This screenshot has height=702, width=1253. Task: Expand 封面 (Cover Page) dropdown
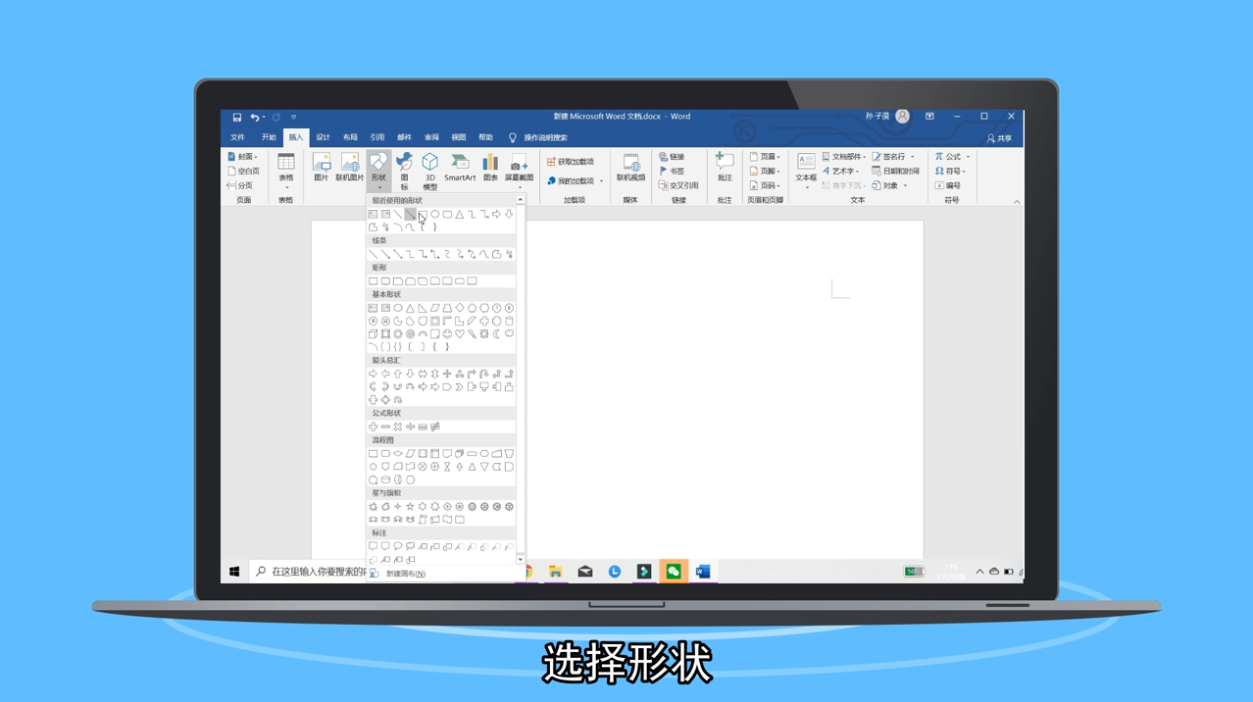point(242,157)
